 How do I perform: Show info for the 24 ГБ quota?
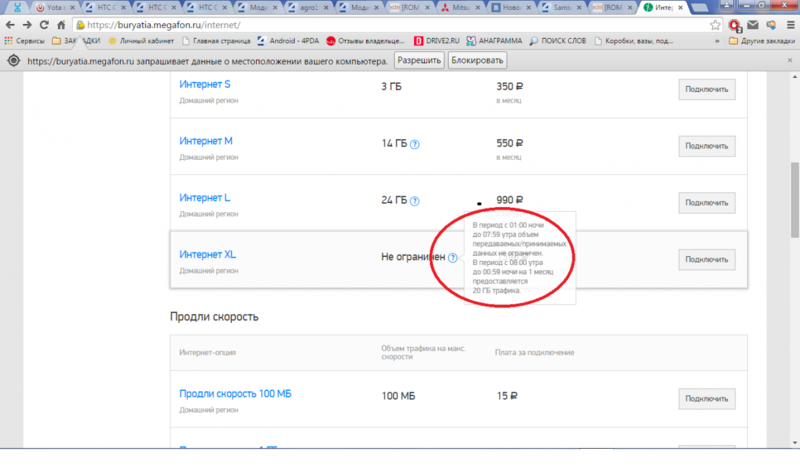(x=415, y=201)
